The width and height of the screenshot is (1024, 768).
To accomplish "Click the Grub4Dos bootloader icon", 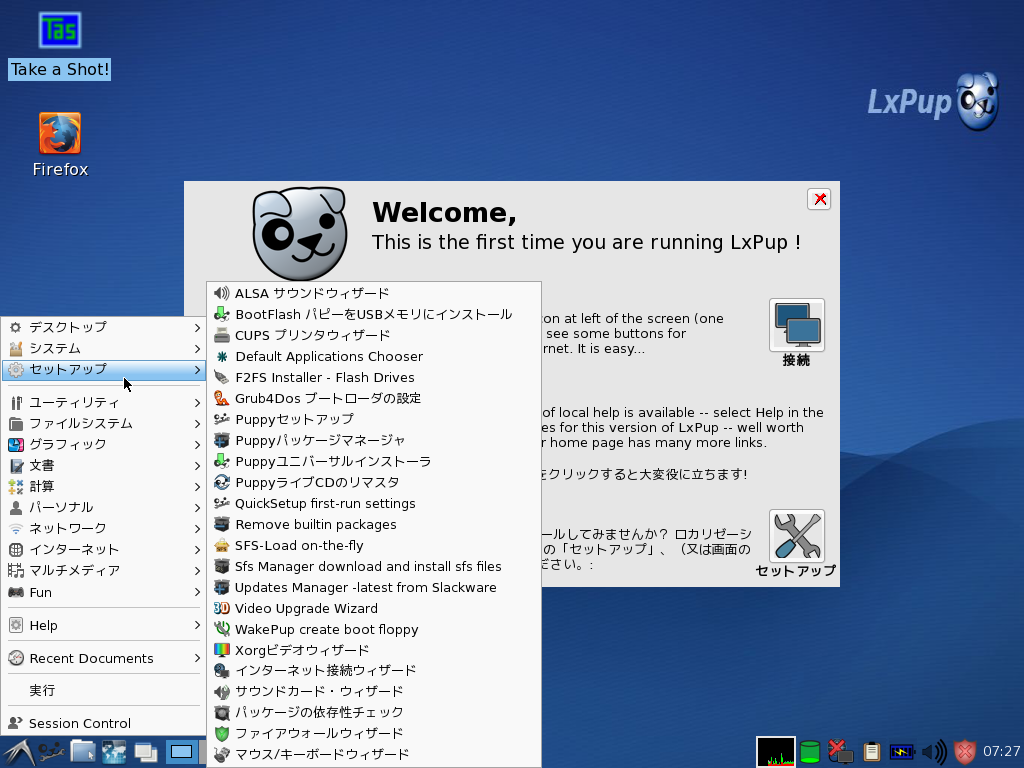I will tap(222, 398).
